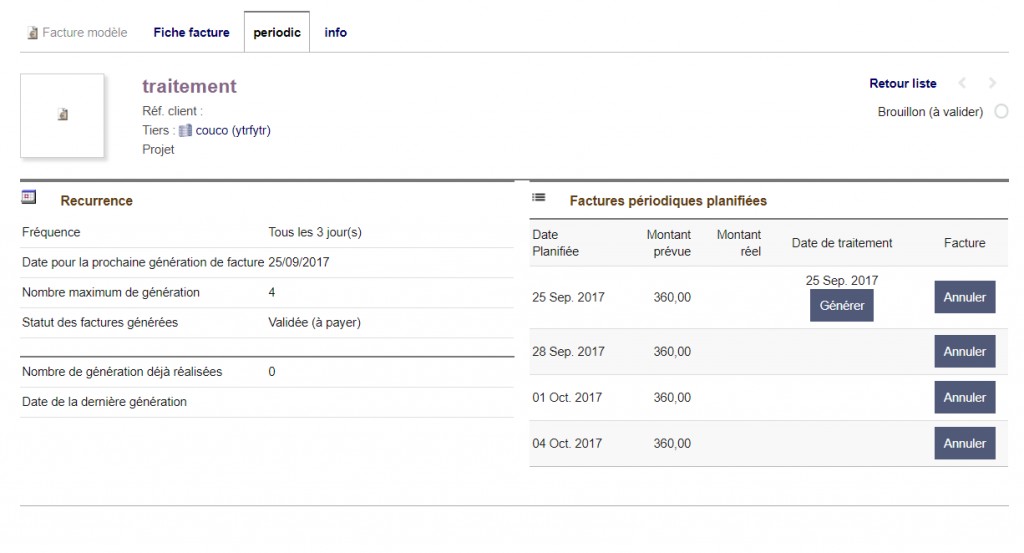Click the building icon next to couco

[185, 131]
